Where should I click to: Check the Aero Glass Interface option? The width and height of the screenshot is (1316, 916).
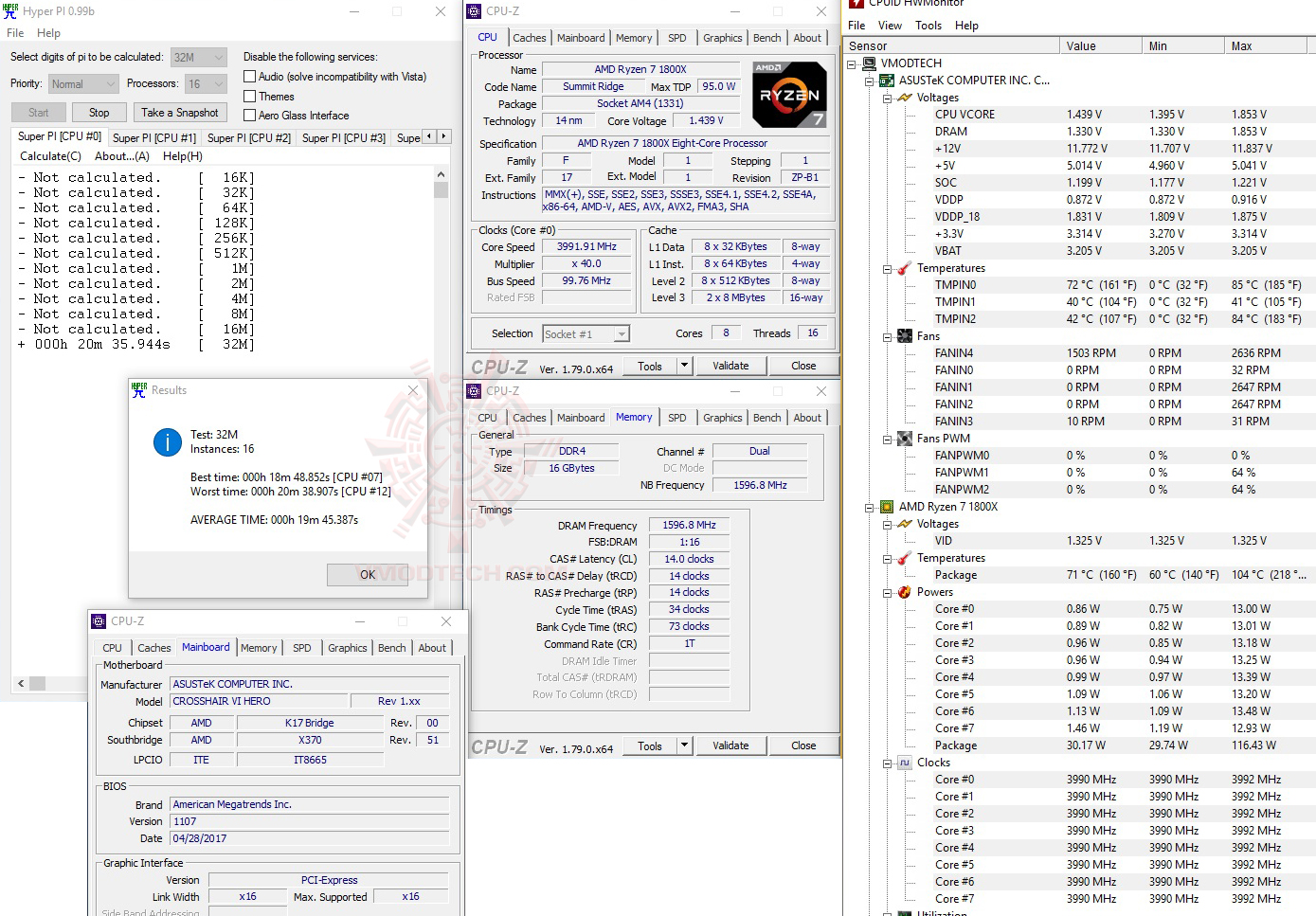250,116
